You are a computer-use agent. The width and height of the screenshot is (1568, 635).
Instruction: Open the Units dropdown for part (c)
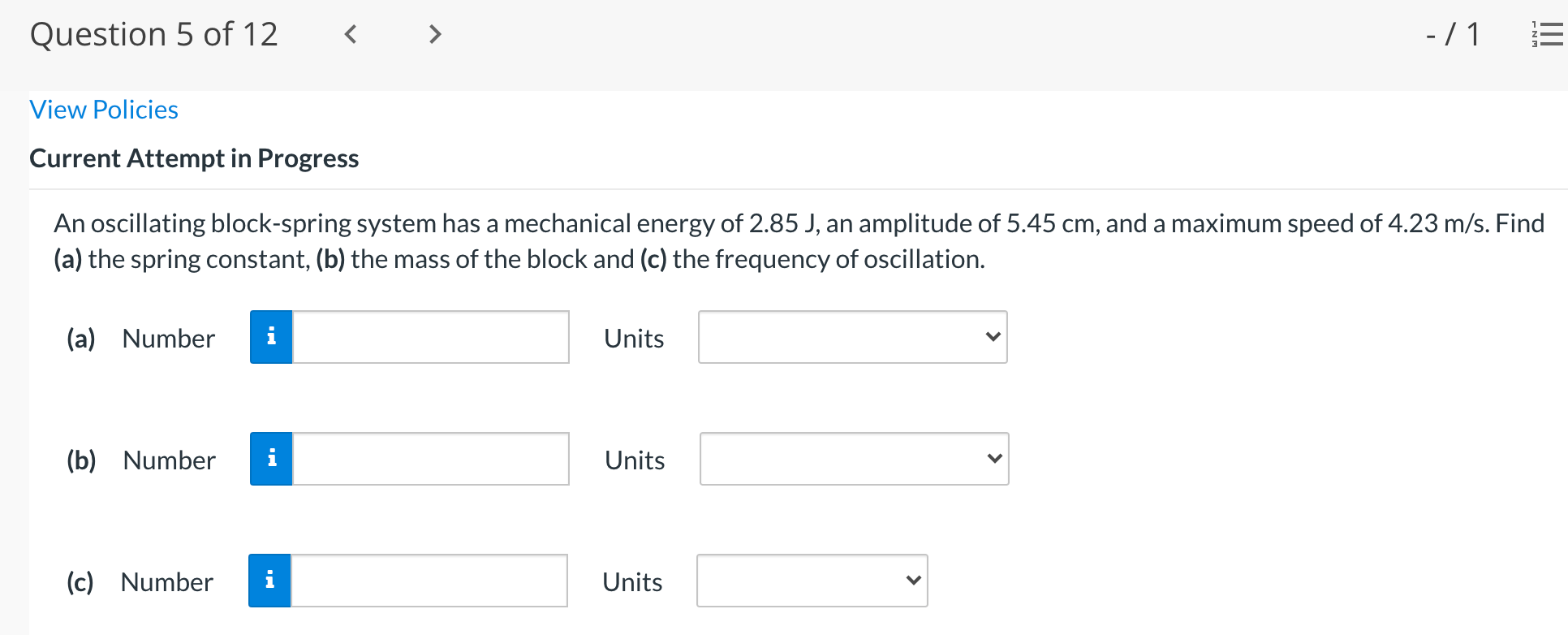[812, 581]
